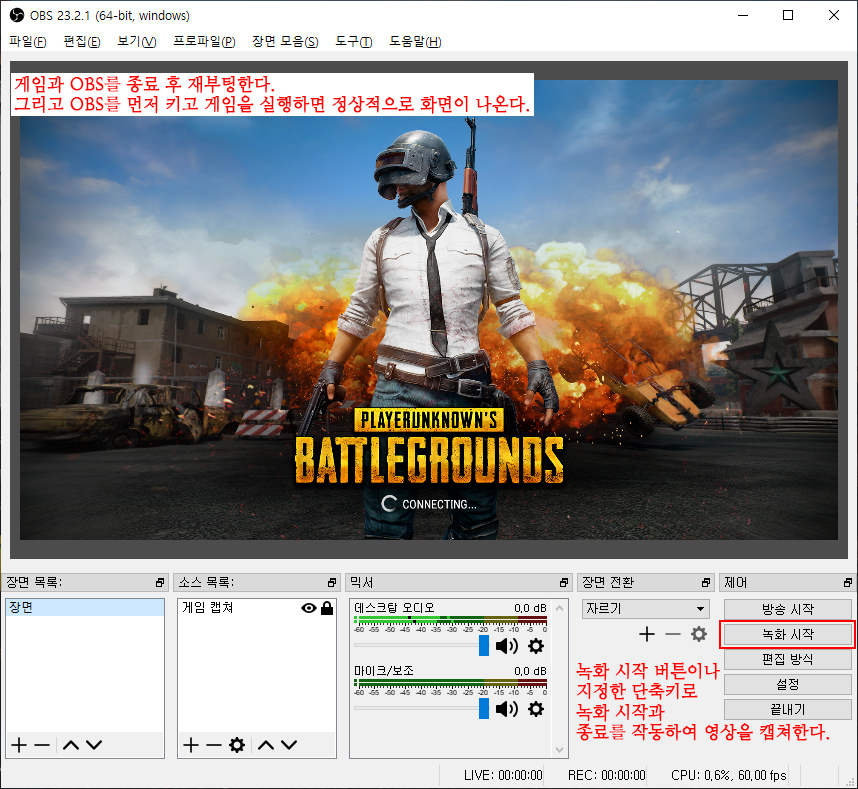Toggle the lock on 게임 캡쳐 source

click(x=327, y=608)
